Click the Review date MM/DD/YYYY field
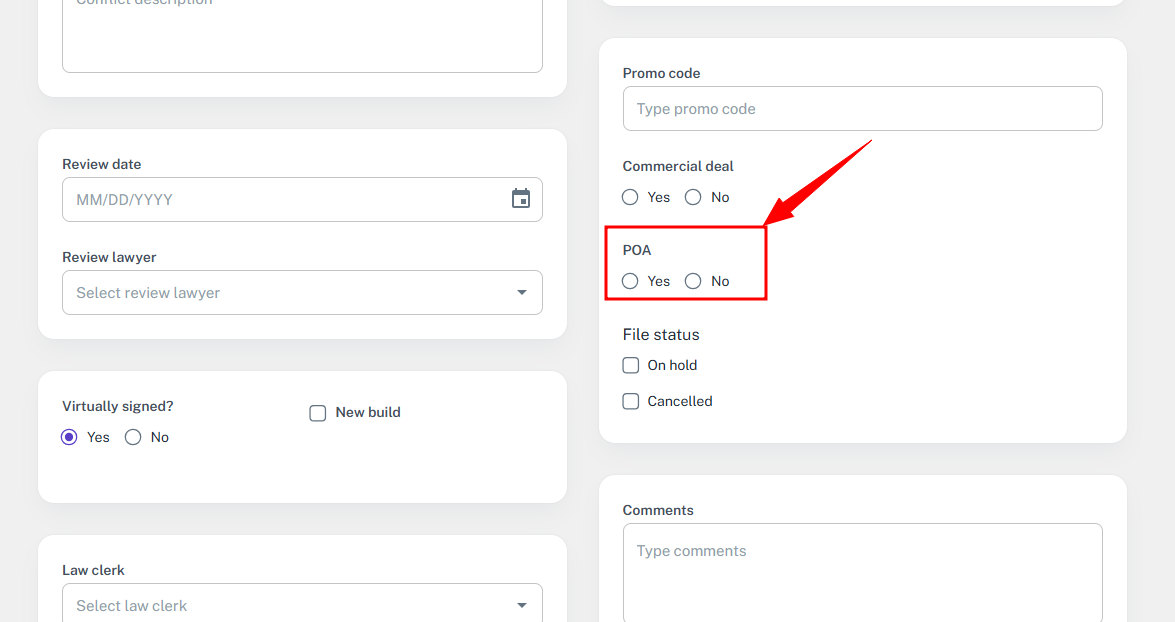 pyautogui.click(x=302, y=199)
